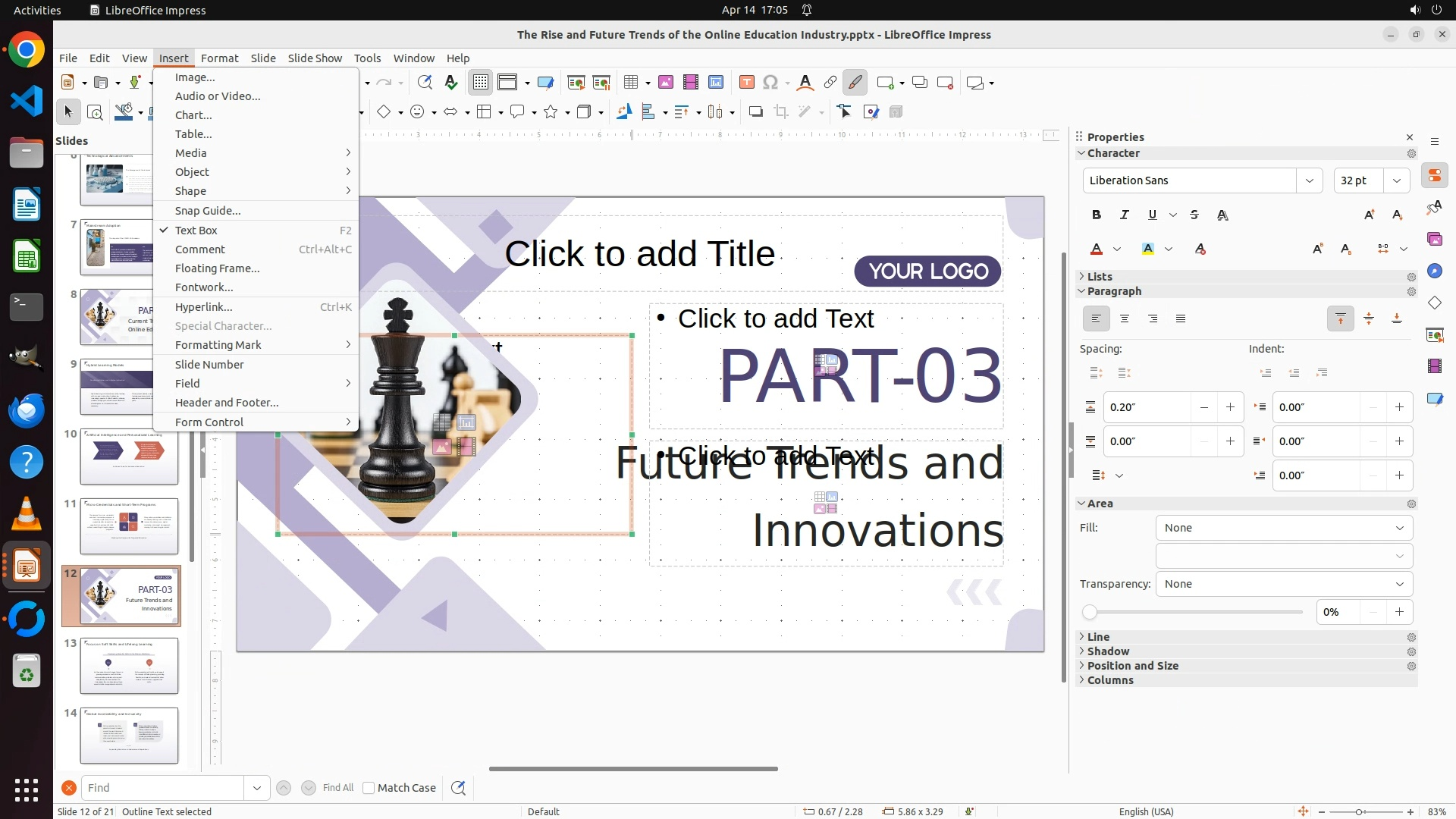Select slide 13 thumbnail in Slides panel

129,665
